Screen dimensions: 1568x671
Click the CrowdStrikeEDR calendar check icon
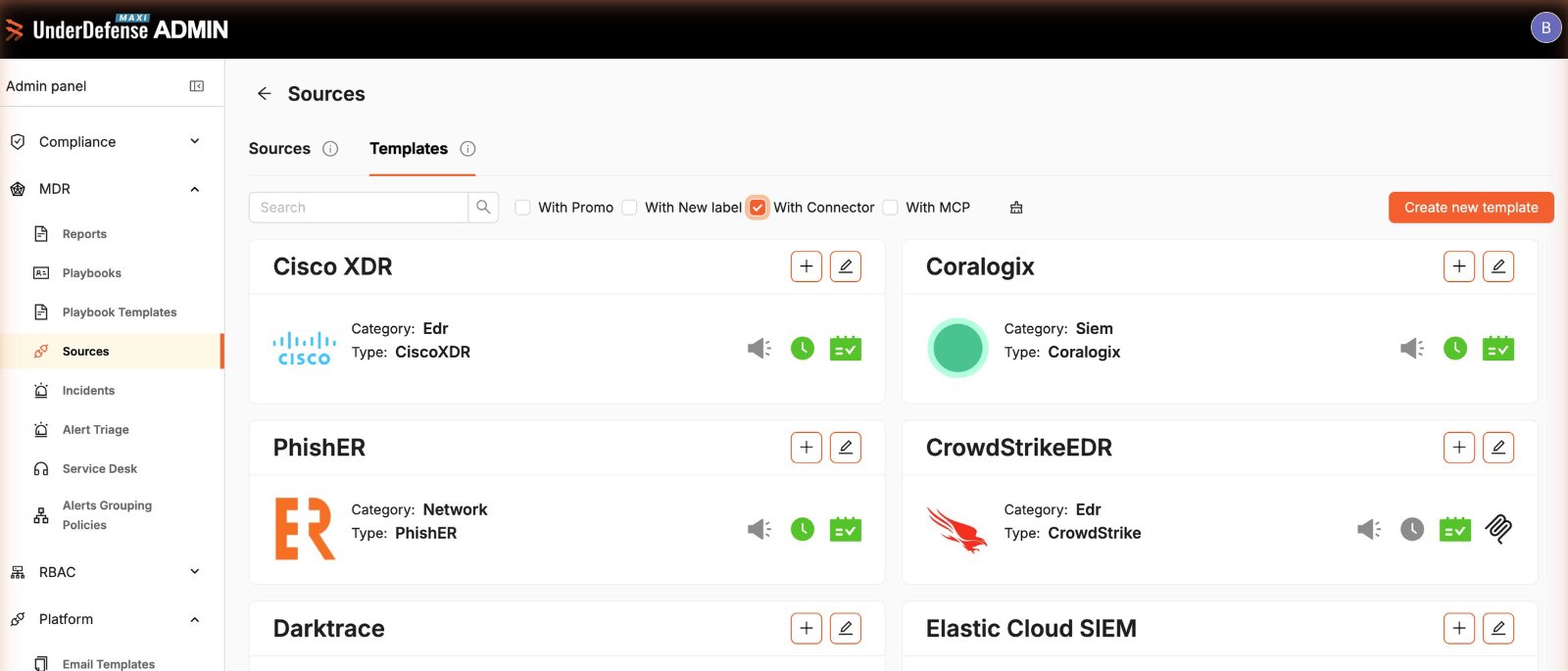pyautogui.click(x=1455, y=529)
